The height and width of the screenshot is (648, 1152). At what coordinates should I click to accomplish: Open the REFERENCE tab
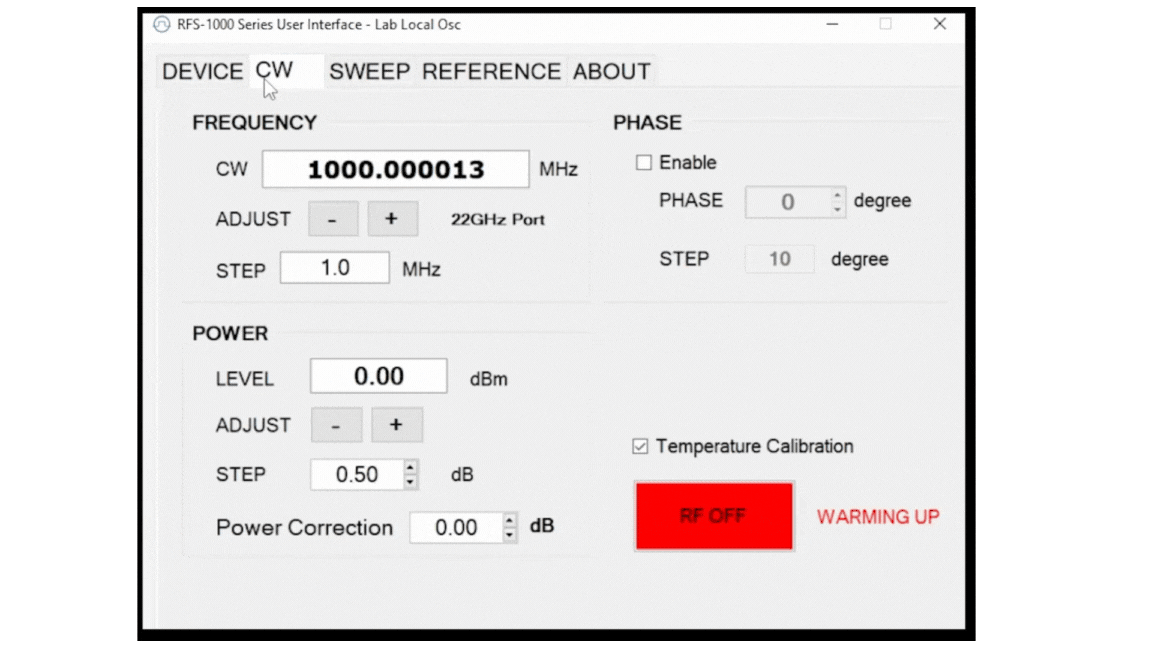point(491,72)
